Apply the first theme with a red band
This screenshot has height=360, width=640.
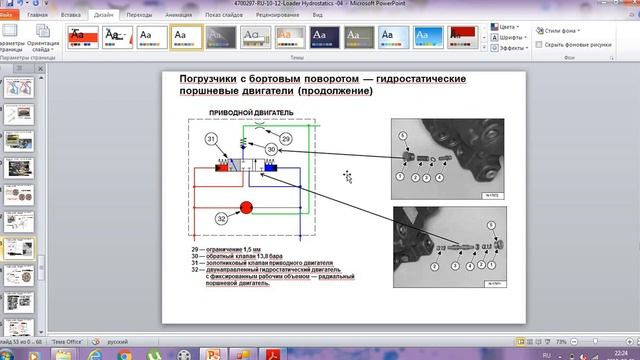click(x=83, y=38)
